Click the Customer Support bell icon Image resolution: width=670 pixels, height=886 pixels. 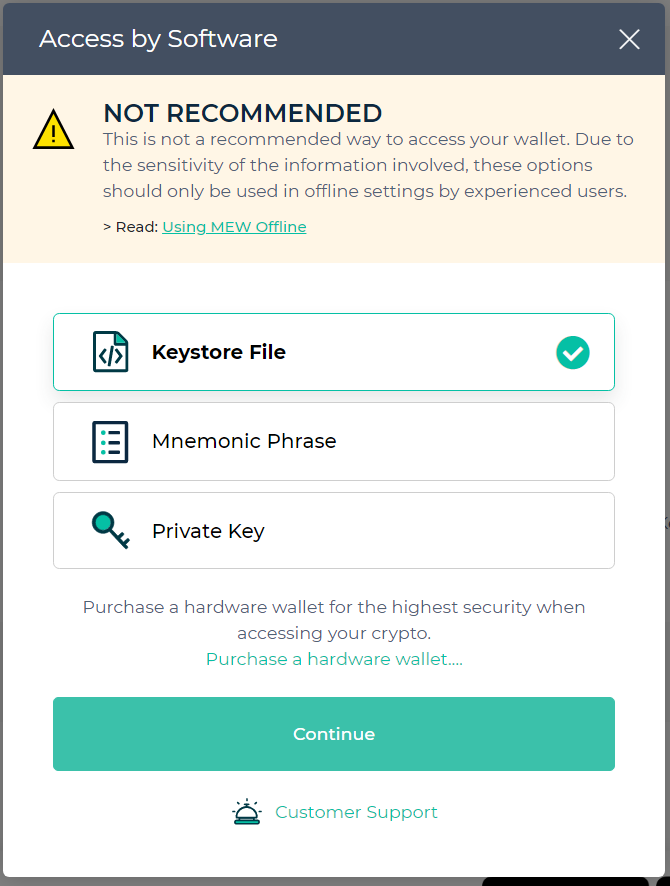click(246, 812)
